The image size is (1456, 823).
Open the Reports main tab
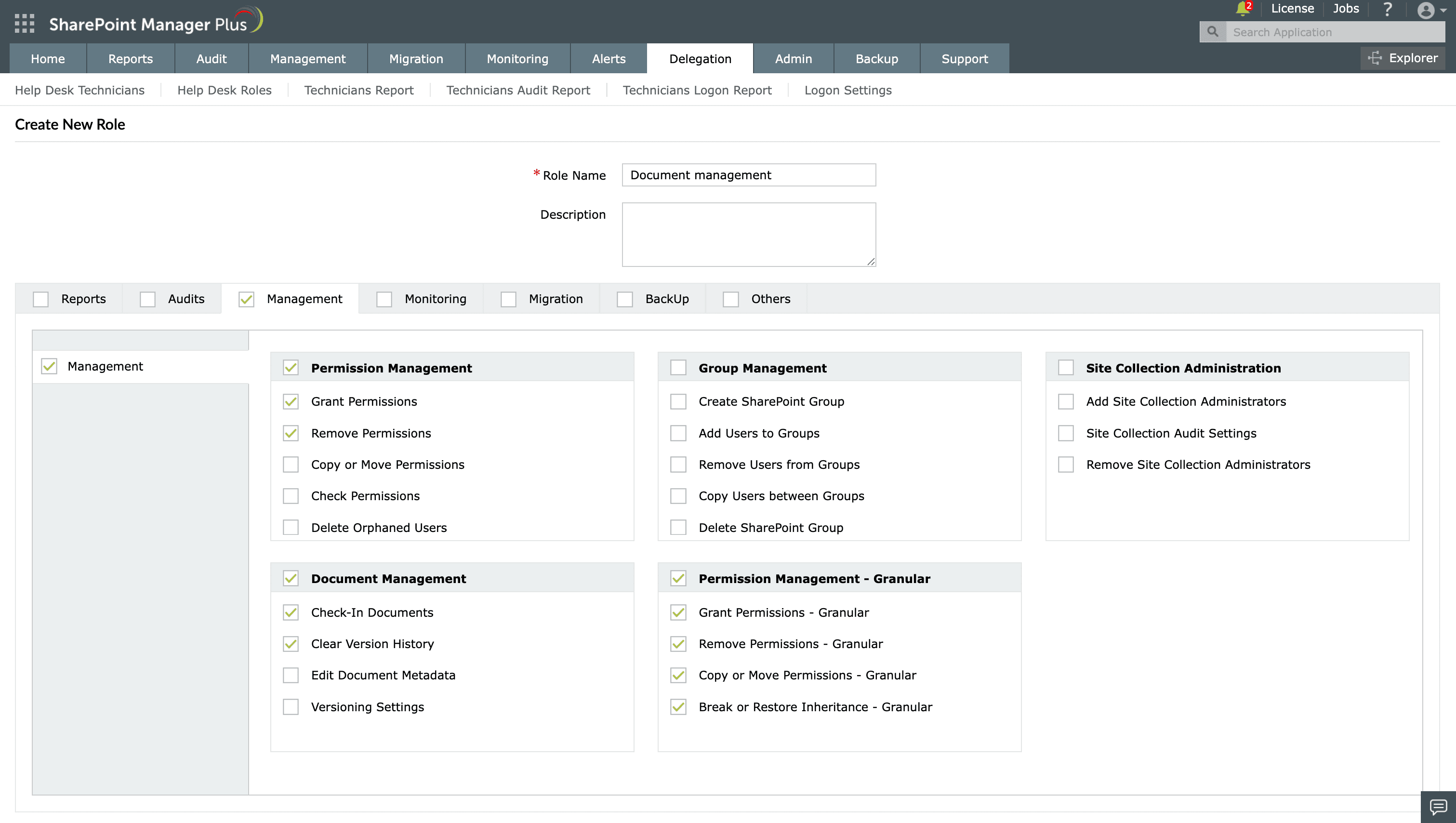pos(130,58)
